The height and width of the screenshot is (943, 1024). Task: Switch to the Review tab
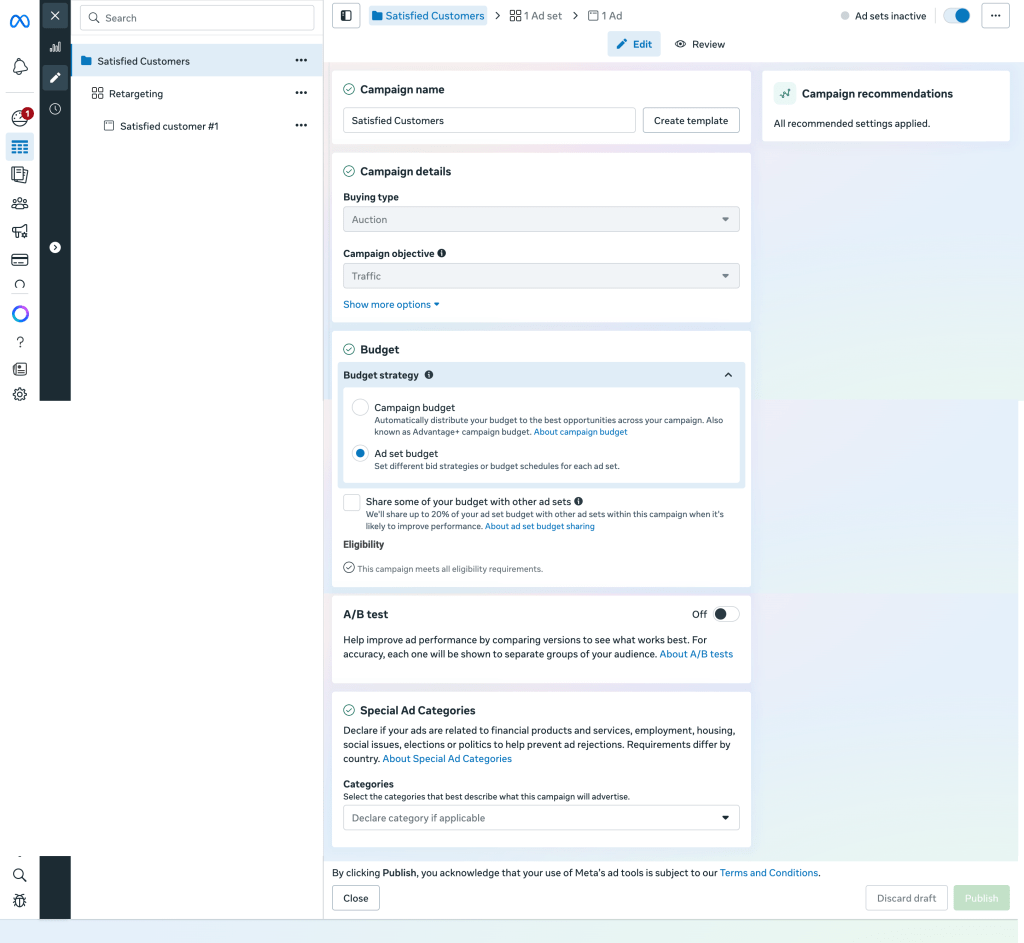tap(700, 44)
